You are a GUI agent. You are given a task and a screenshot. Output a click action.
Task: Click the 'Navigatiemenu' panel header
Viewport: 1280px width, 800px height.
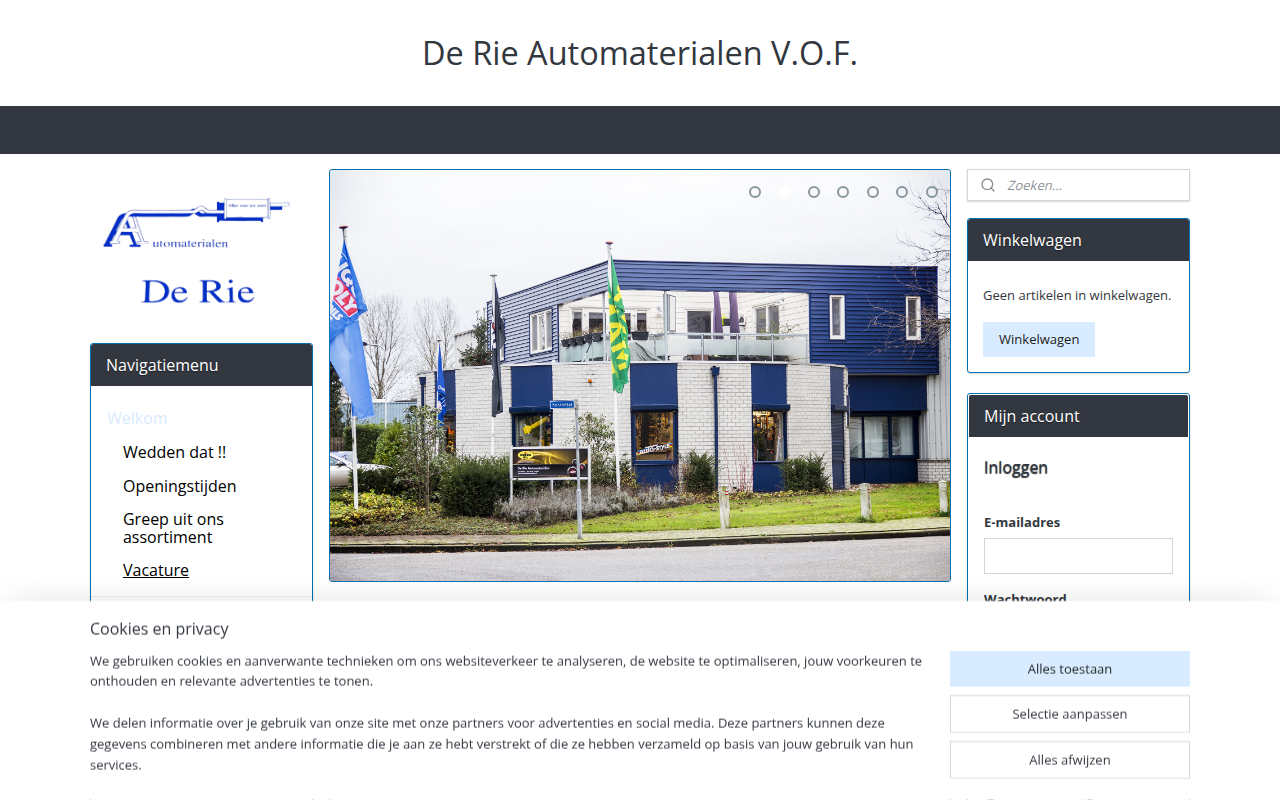click(201, 365)
